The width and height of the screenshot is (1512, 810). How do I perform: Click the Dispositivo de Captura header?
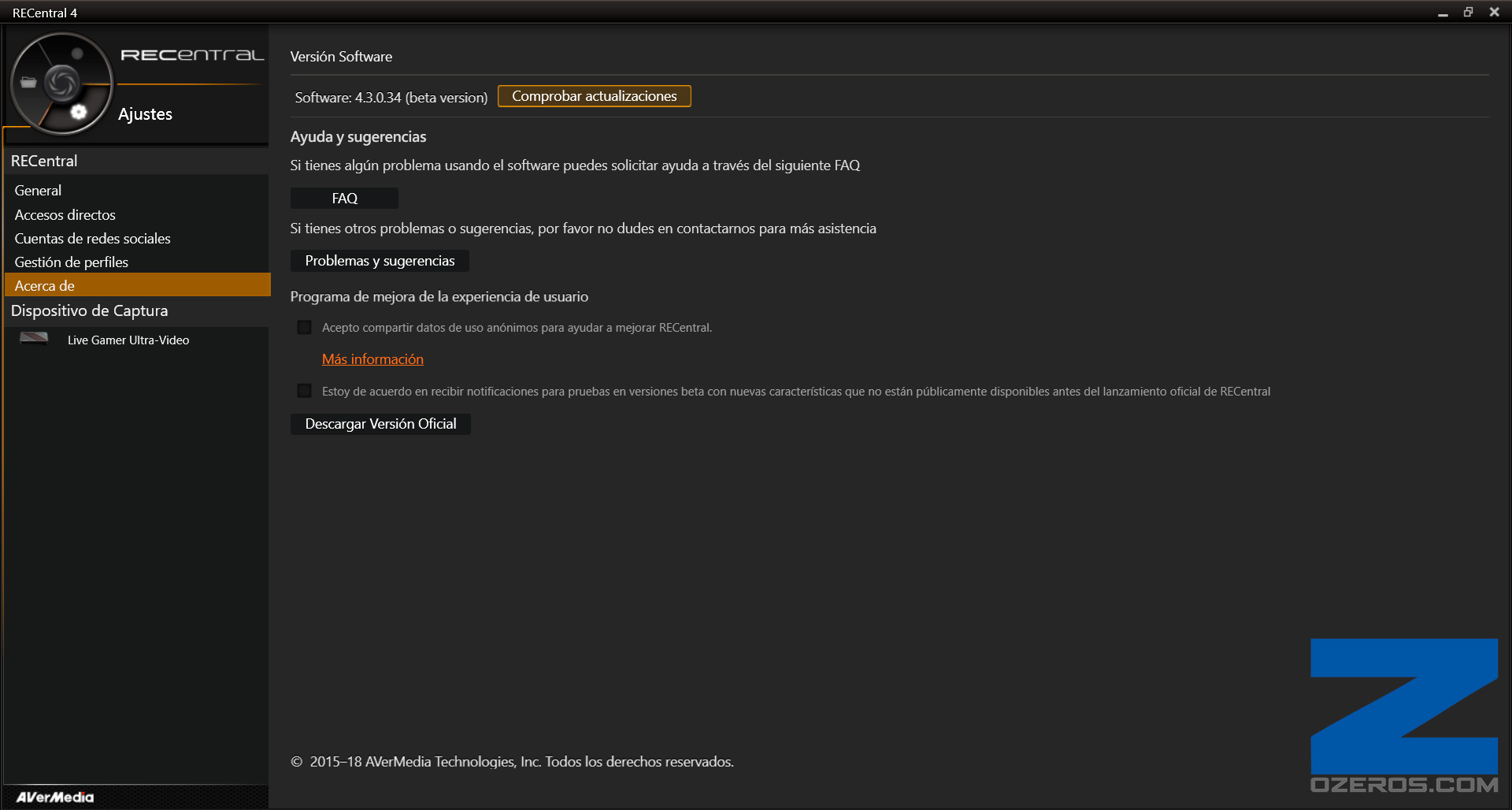coord(136,310)
